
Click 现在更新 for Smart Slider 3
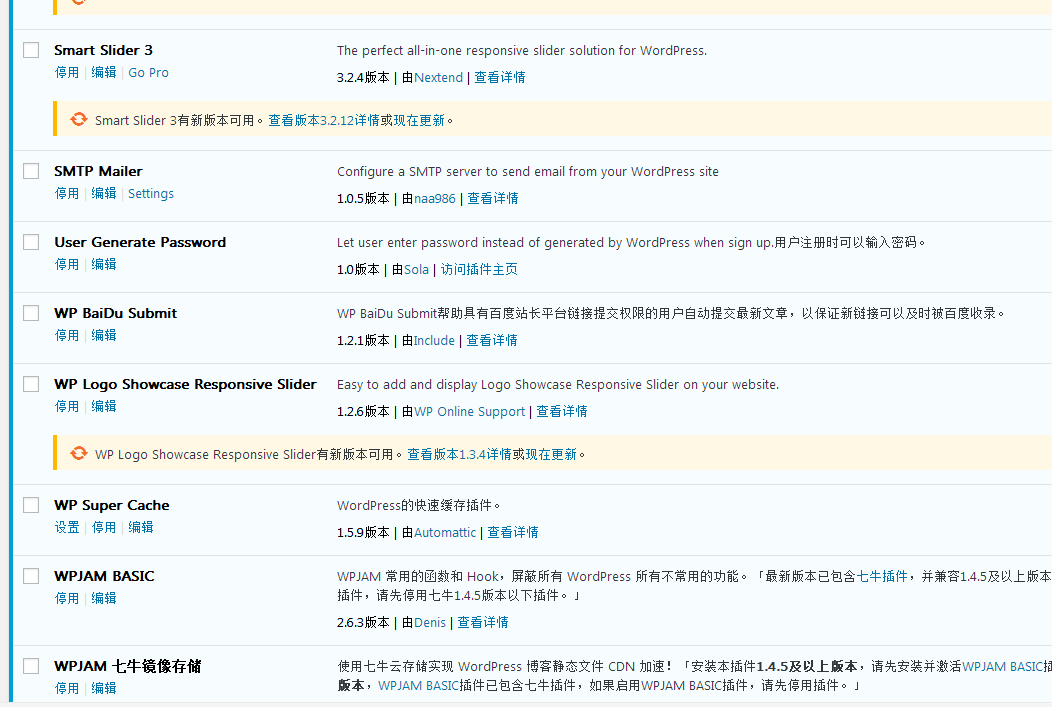click(x=419, y=120)
